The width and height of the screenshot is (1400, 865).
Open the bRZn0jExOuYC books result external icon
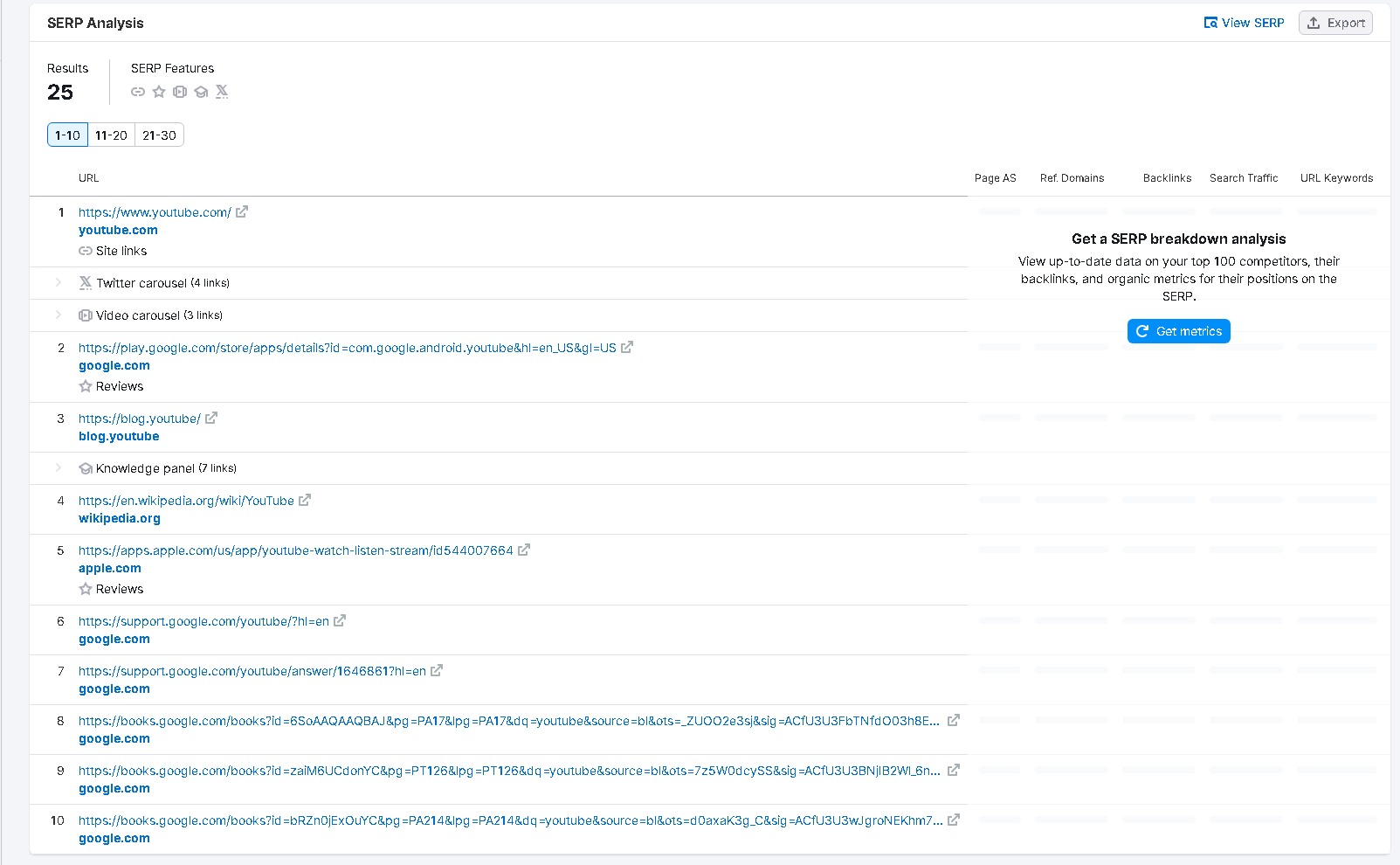point(954,820)
